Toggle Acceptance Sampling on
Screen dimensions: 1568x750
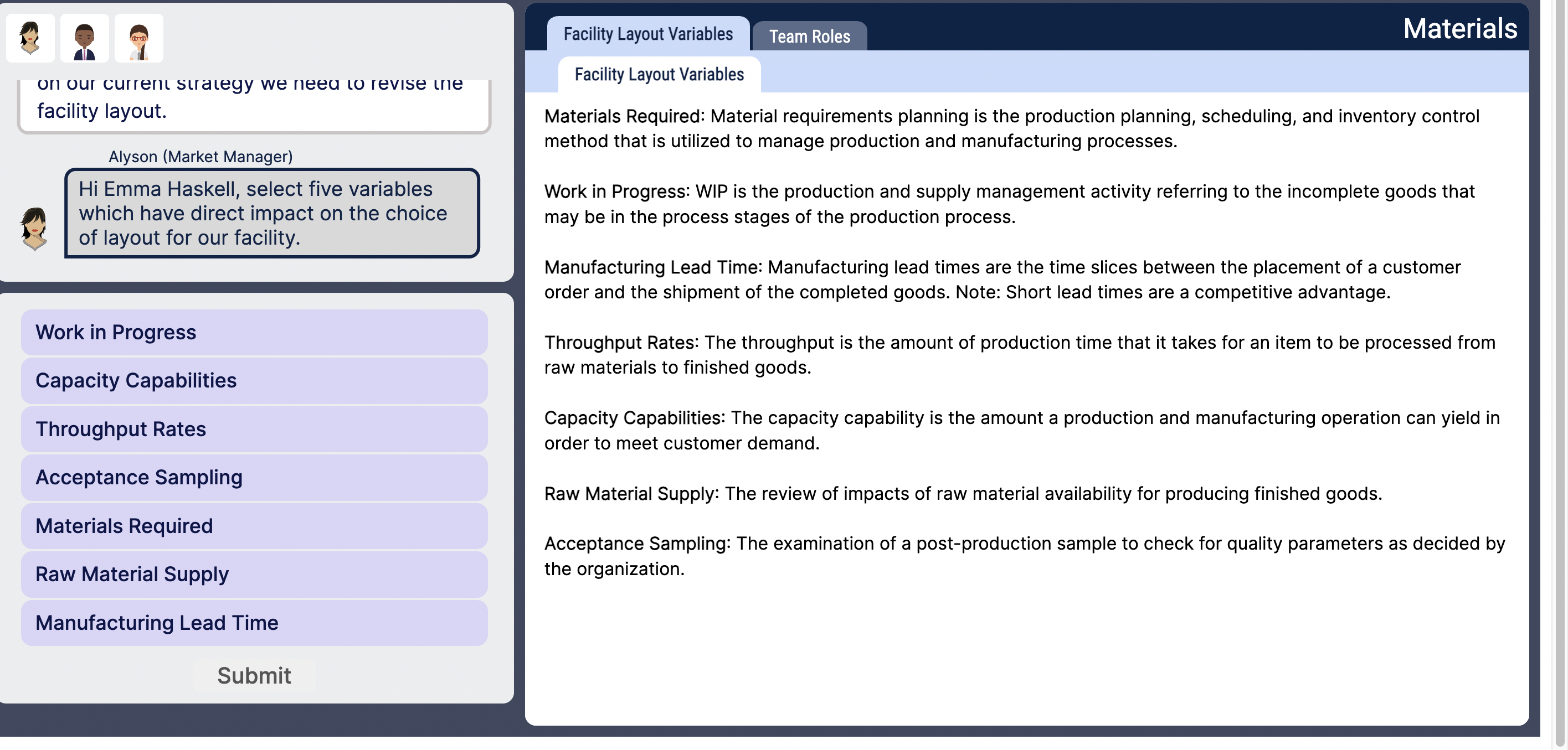(253, 478)
